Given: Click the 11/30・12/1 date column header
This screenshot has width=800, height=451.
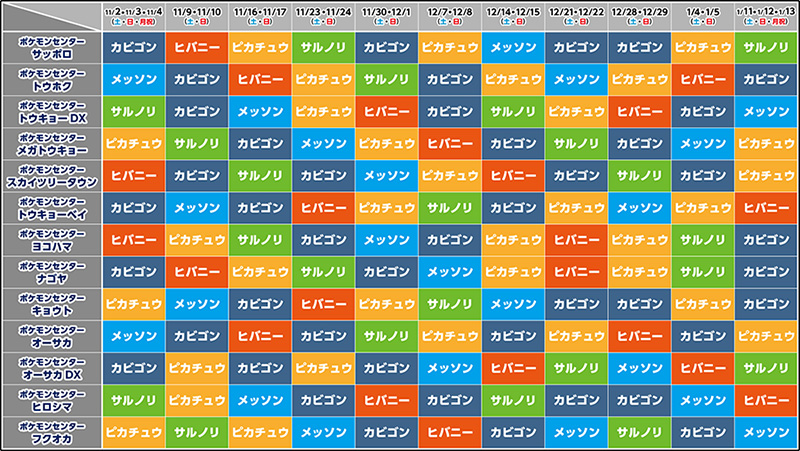Looking at the screenshot, I should pyautogui.click(x=387, y=16).
